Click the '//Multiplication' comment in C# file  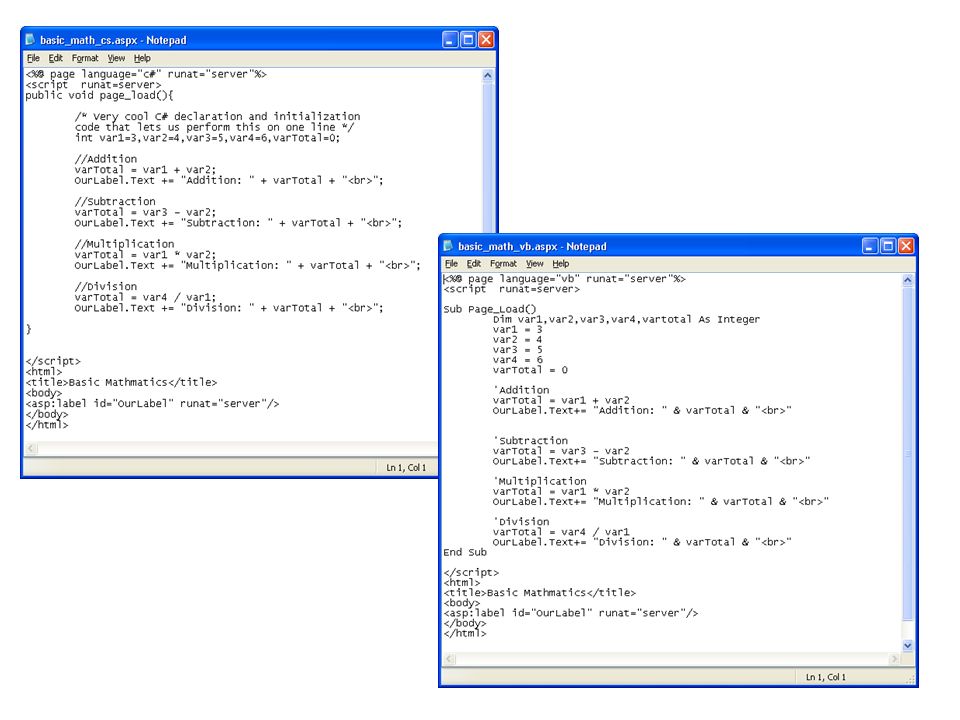point(124,244)
